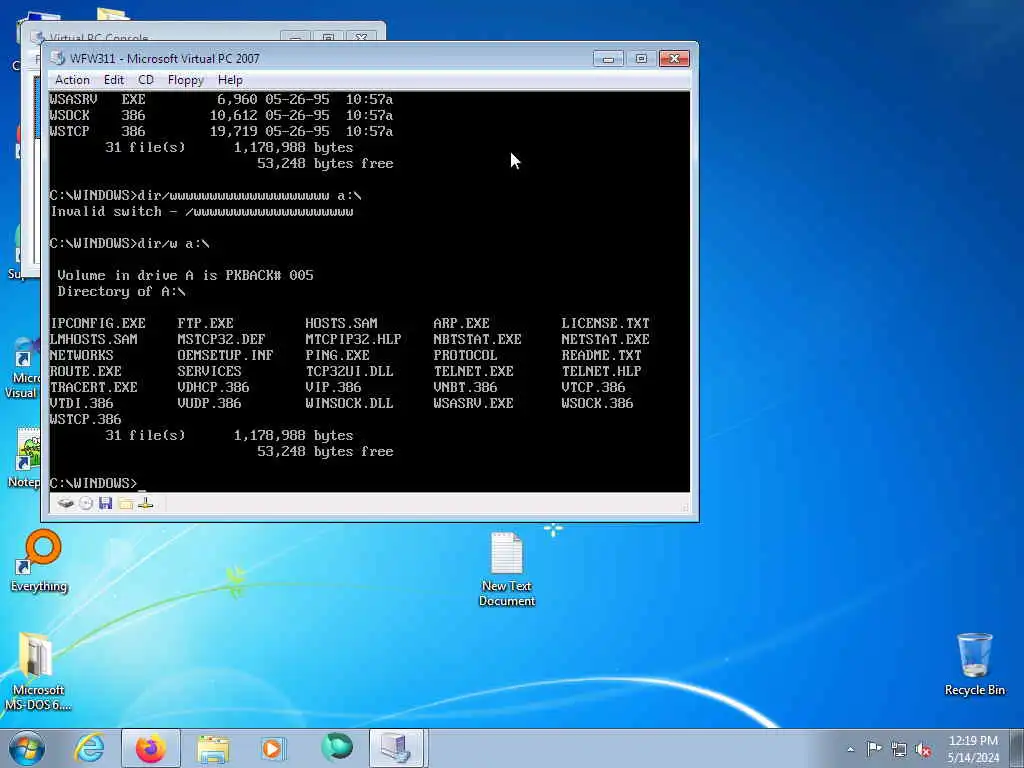Click LICENSE.TXT in the directory listing
Image resolution: width=1024 pixels, height=768 pixels.
[x=605, y=323]
